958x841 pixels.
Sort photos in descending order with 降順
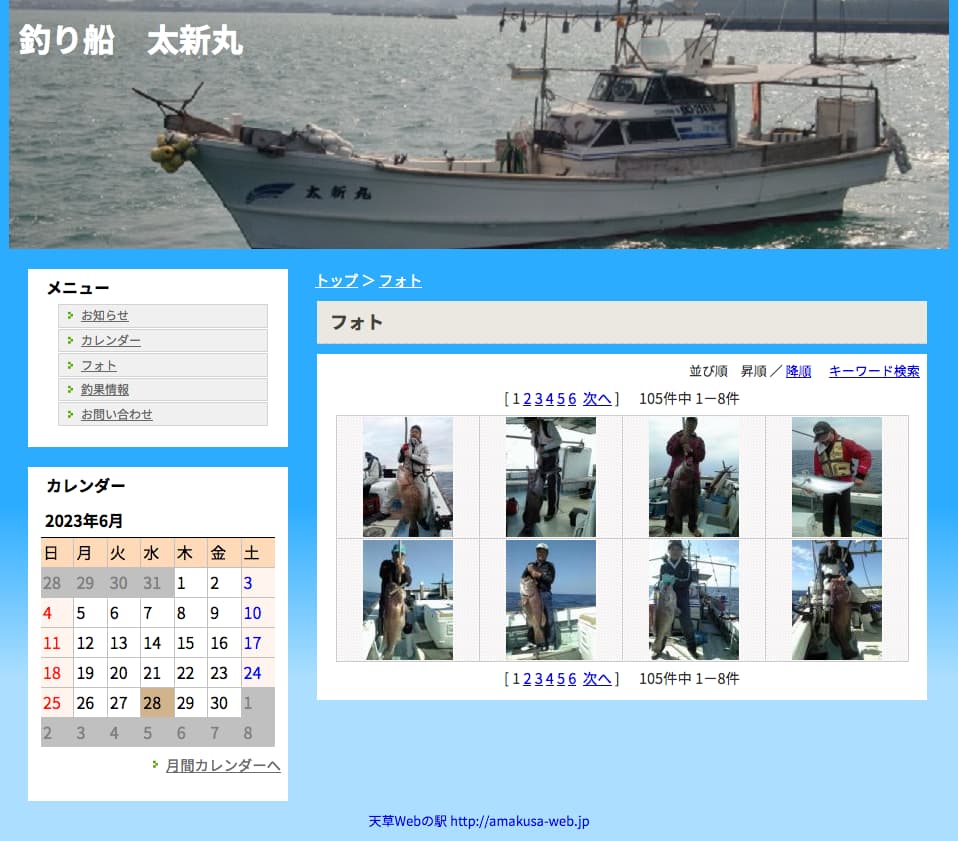pos(798,371)
